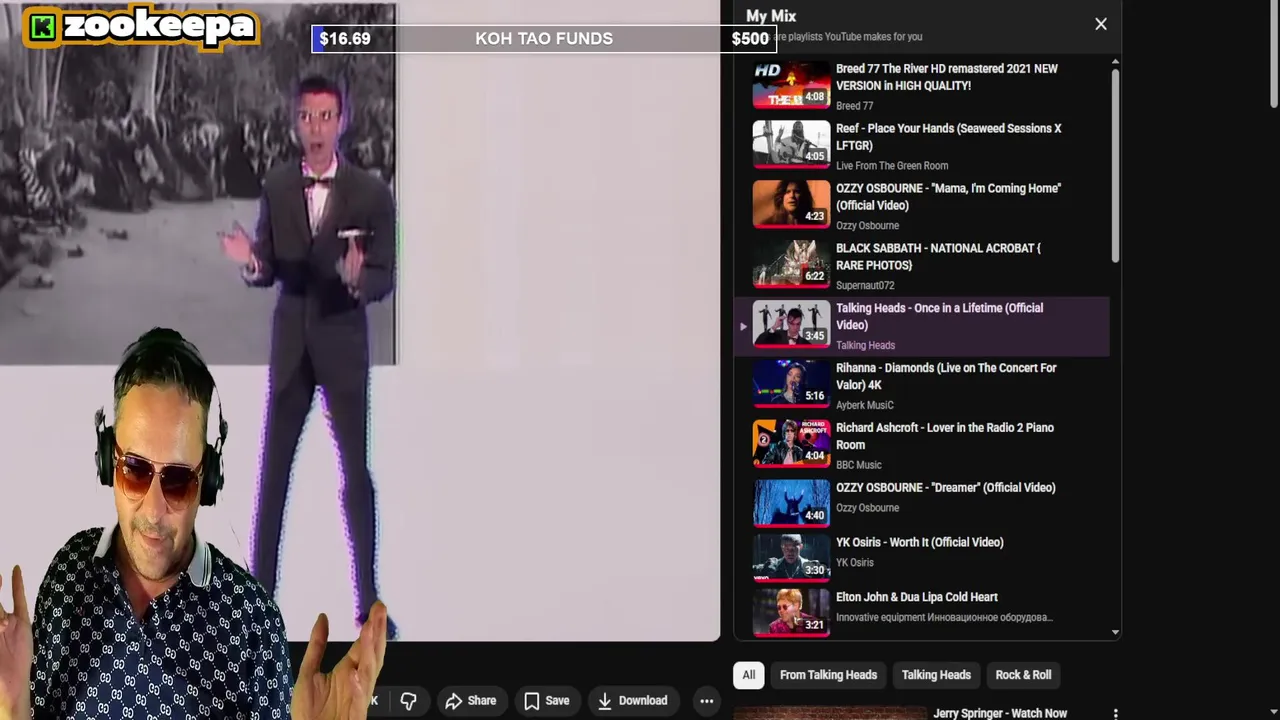1280x720 pixels.
Task: Click title 'OZZY OSBOURNE - Mama, I'm Coming Home'
Action: click(948, 197)
